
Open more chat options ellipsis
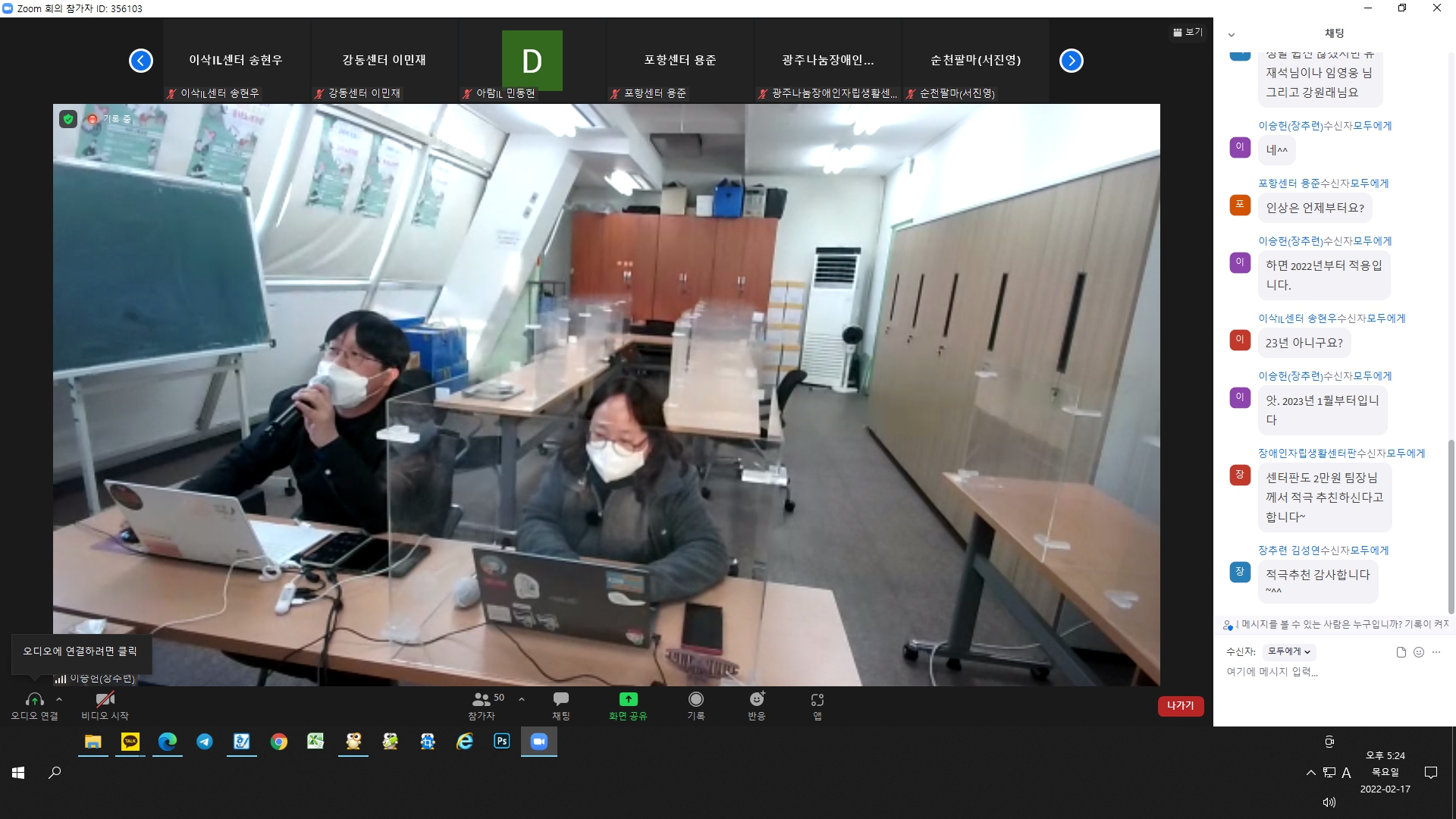1436,652
